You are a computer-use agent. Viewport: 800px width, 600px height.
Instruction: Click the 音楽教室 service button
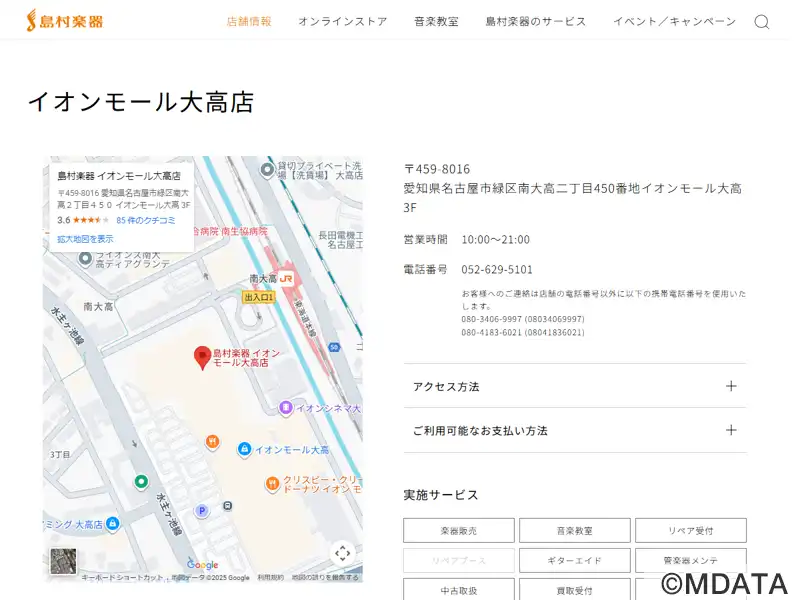point(574,531)
